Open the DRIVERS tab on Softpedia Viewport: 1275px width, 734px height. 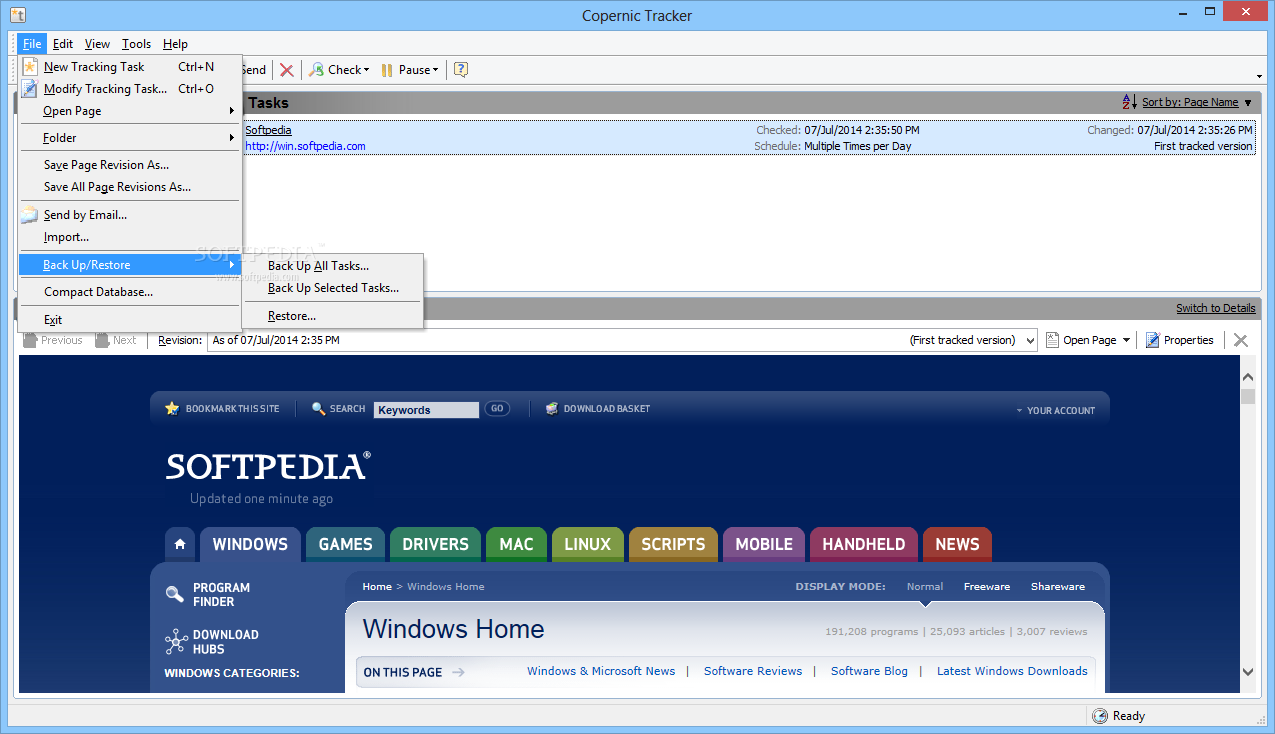435,544
